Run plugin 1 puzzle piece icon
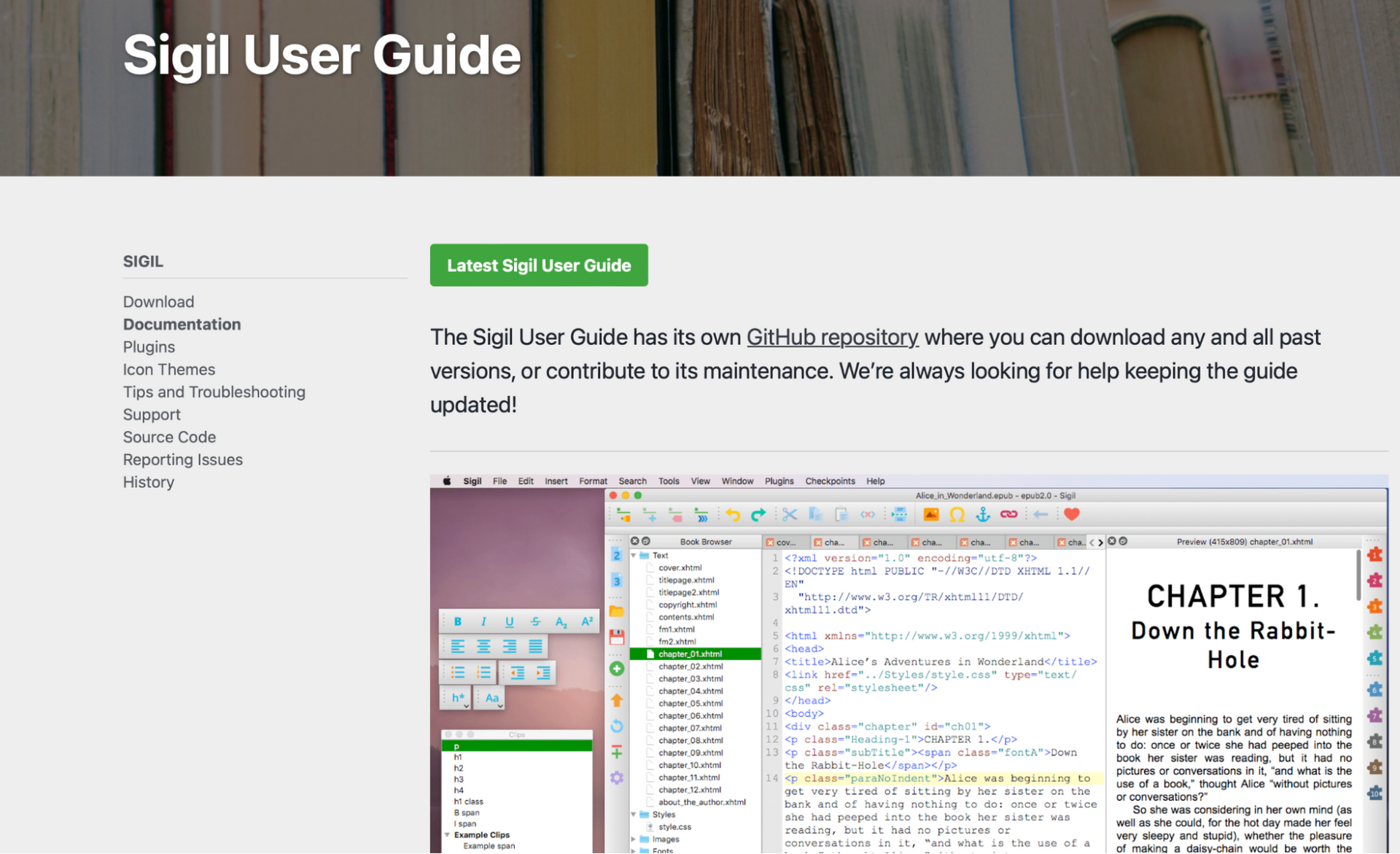Viewport: 1400px width, 854px height. tap(1374, 554)
